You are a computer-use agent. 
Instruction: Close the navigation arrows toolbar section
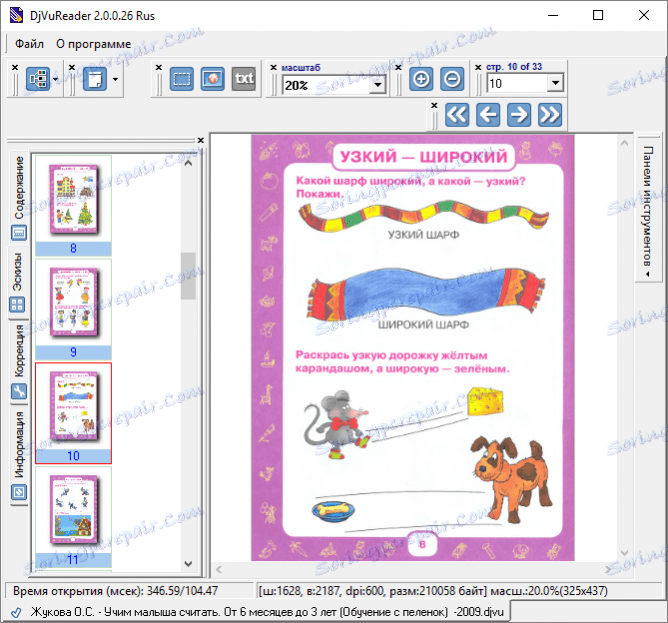(434, 105)
